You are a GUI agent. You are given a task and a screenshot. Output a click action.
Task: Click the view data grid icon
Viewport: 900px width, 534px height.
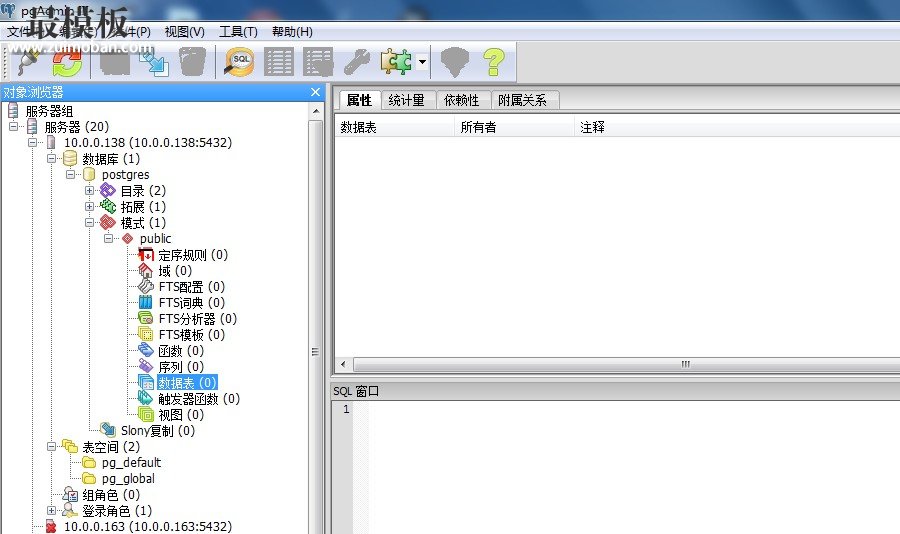(x=279, y=62)
